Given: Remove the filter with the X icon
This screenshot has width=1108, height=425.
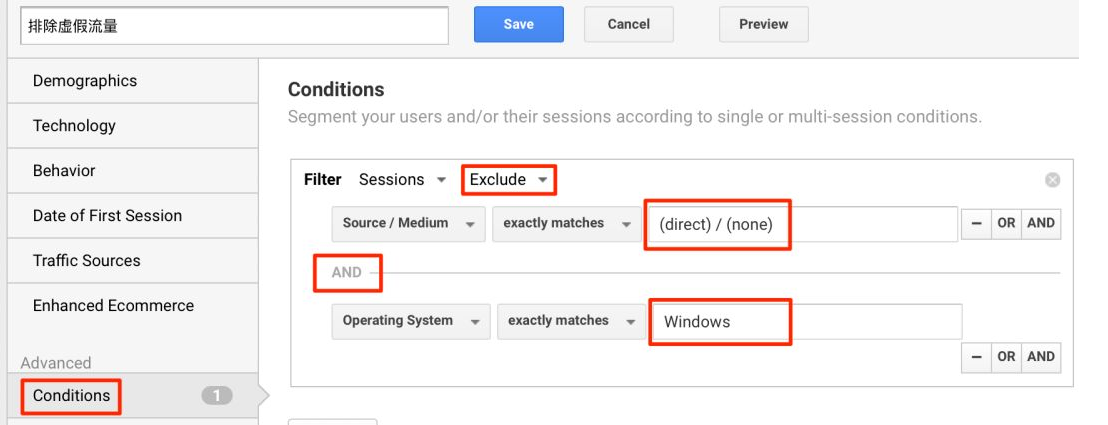Looking at the screenshot, I should point(1052,180).
